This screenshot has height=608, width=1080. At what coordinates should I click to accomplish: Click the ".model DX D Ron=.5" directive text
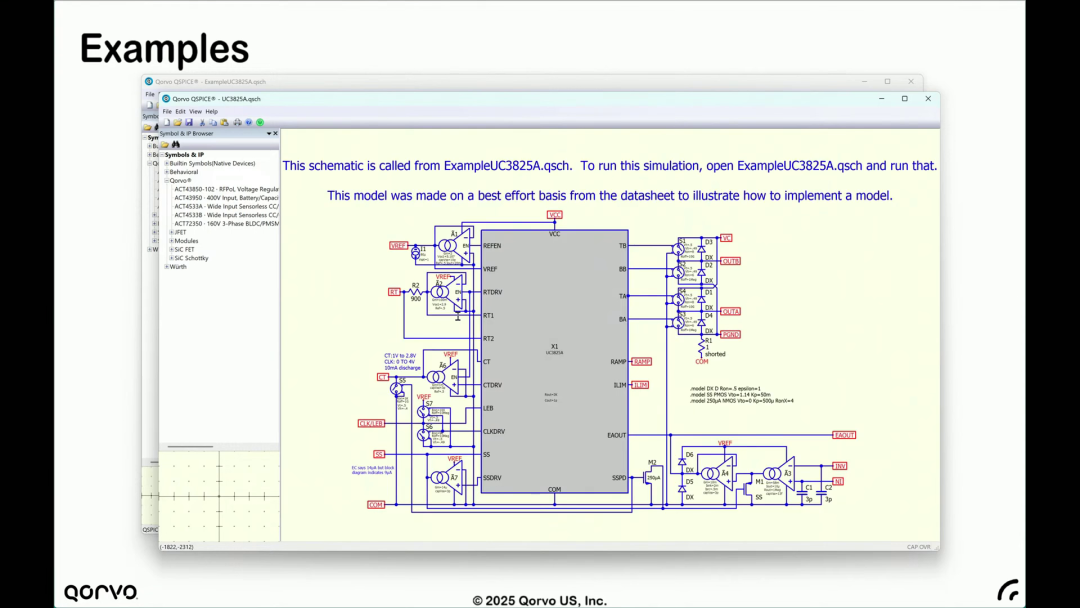[x=725, y=389]
